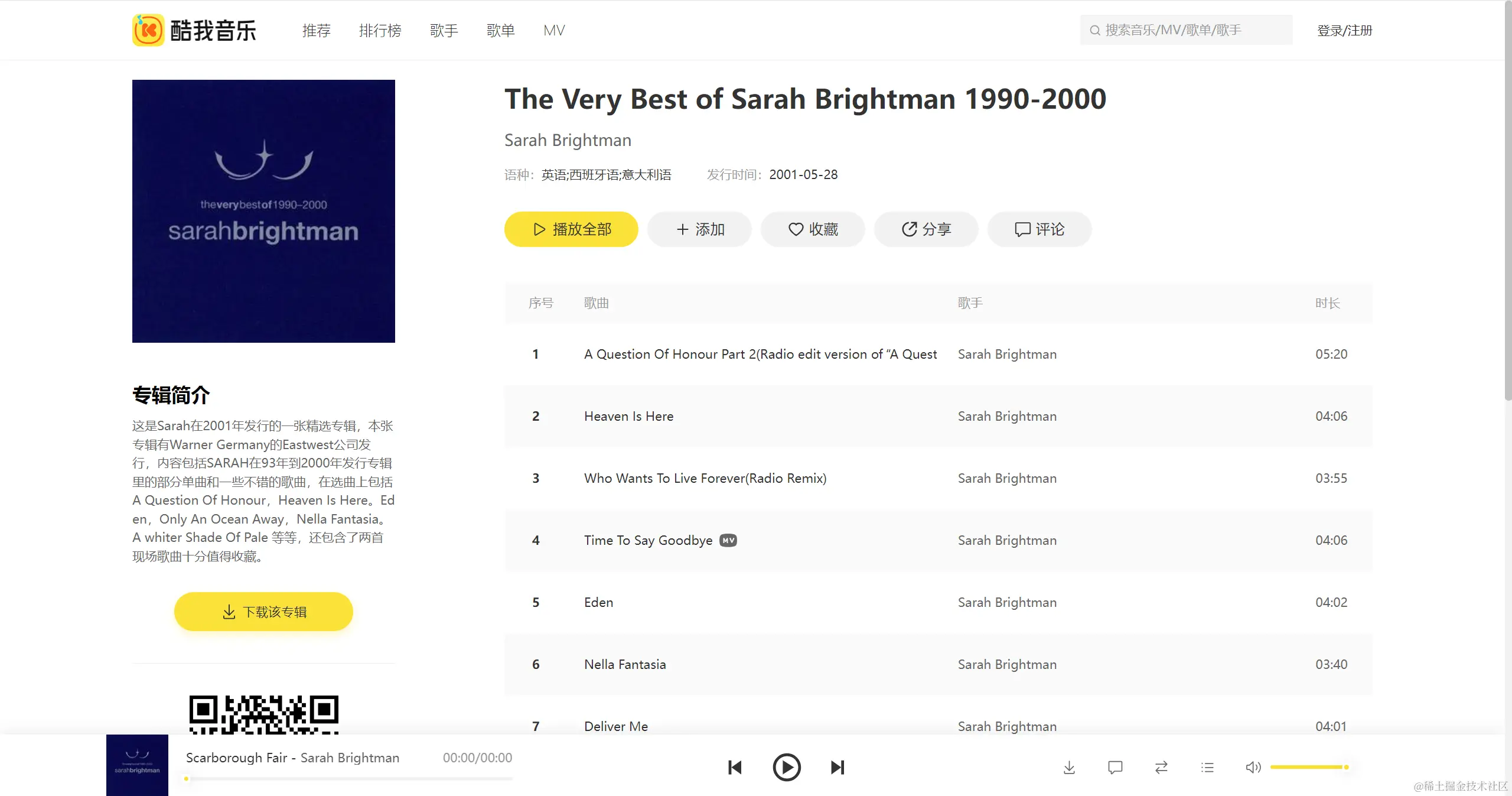Open comments icon in player bar
Image resolution: width=1512 pixels, height=796 pixels.
pos(1115,768)
